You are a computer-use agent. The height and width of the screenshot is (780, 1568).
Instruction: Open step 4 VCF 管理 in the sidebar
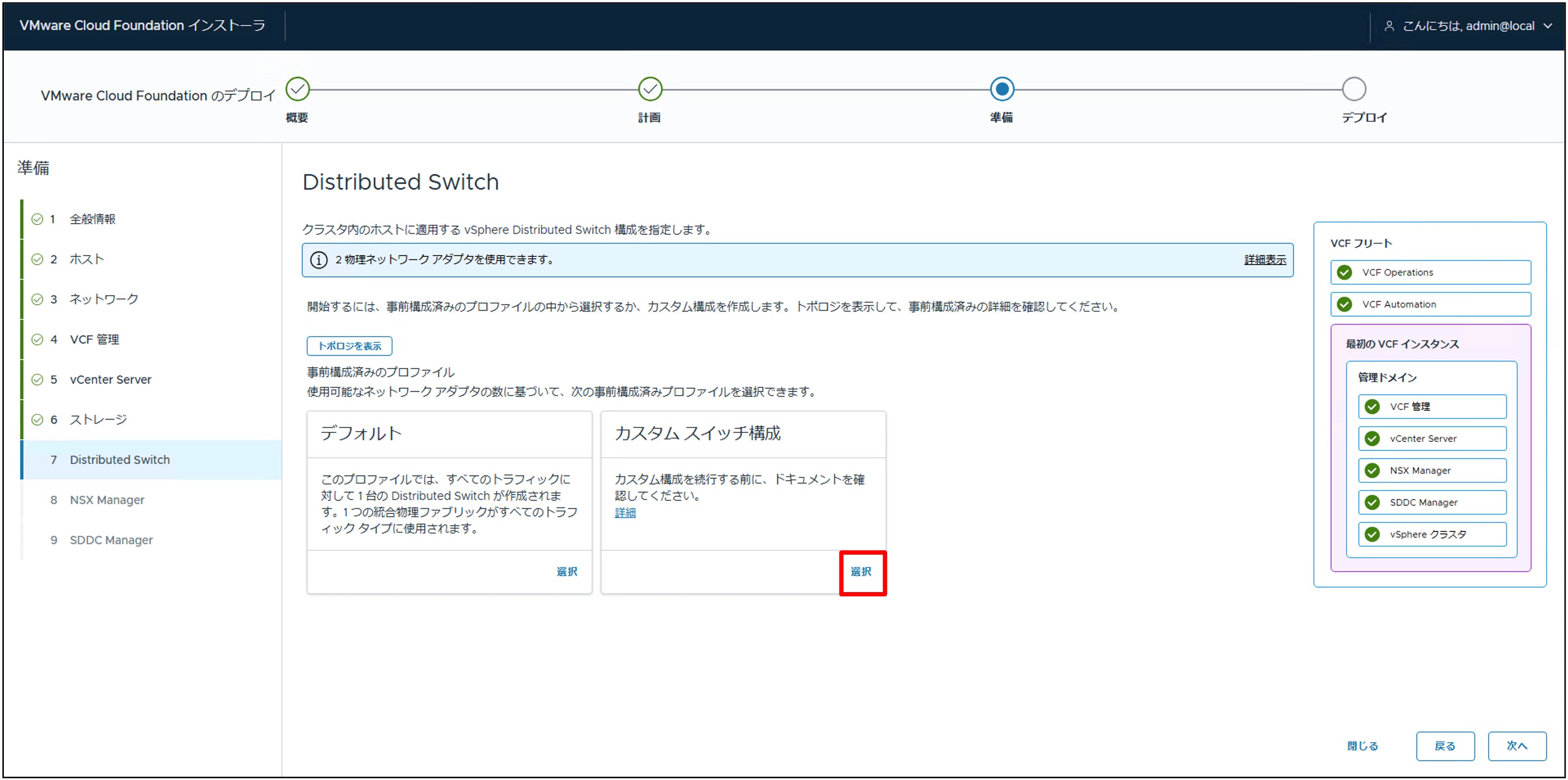coord(151,339)
